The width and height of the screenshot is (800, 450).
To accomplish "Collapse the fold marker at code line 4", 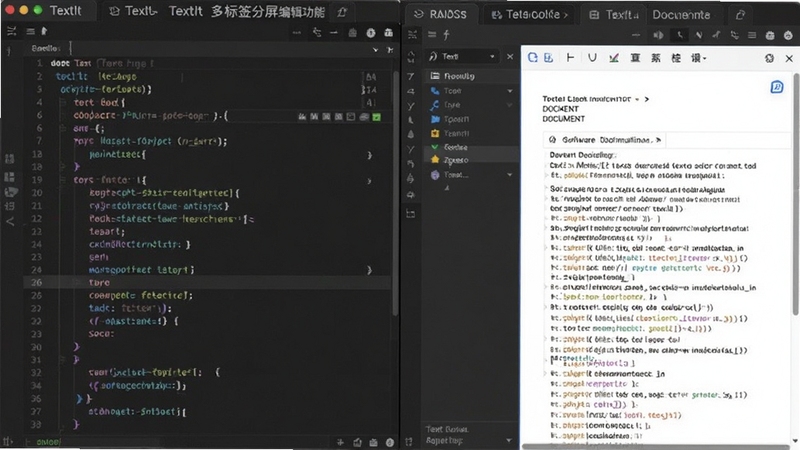I will pyautogui.click(x=63, y=103).
